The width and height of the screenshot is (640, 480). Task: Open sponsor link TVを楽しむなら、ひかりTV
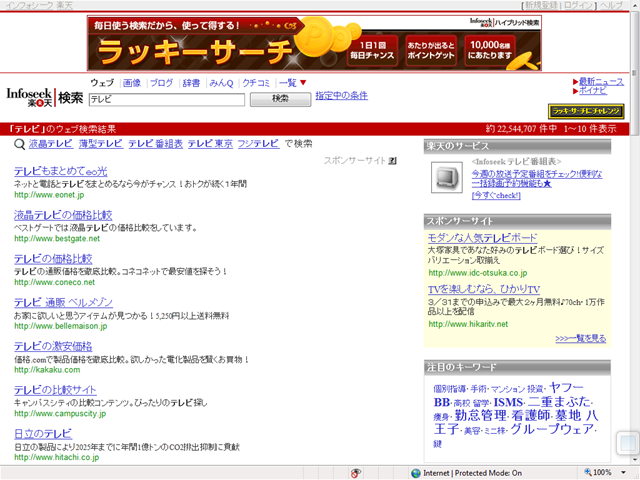484,289
